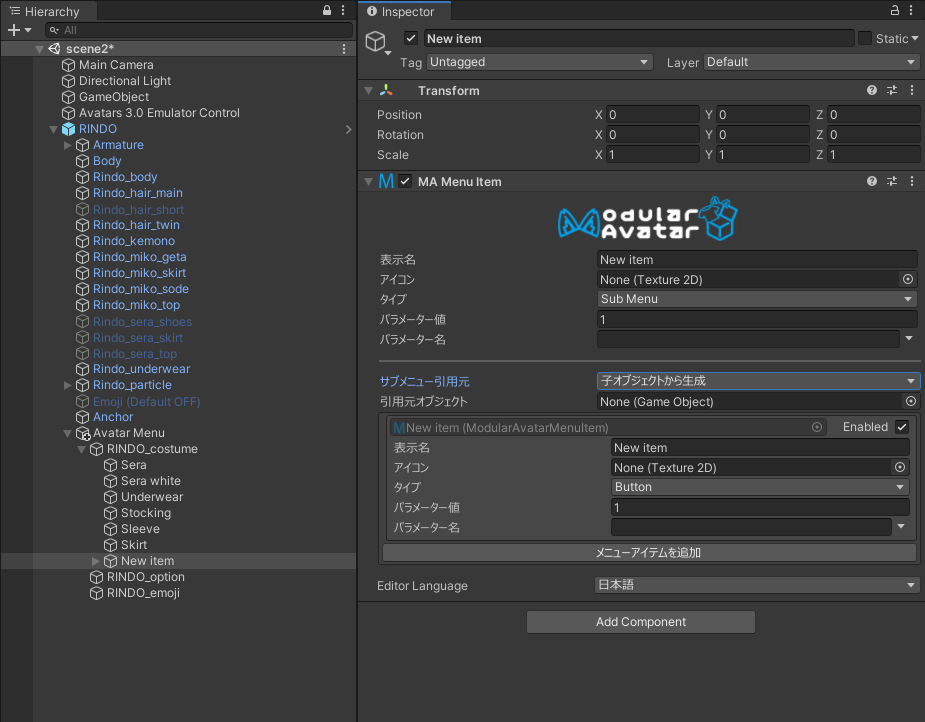This screenshot has height=722, width=925.
Task: Open the object picker for the nested New item reference
Action: point(817,427)
